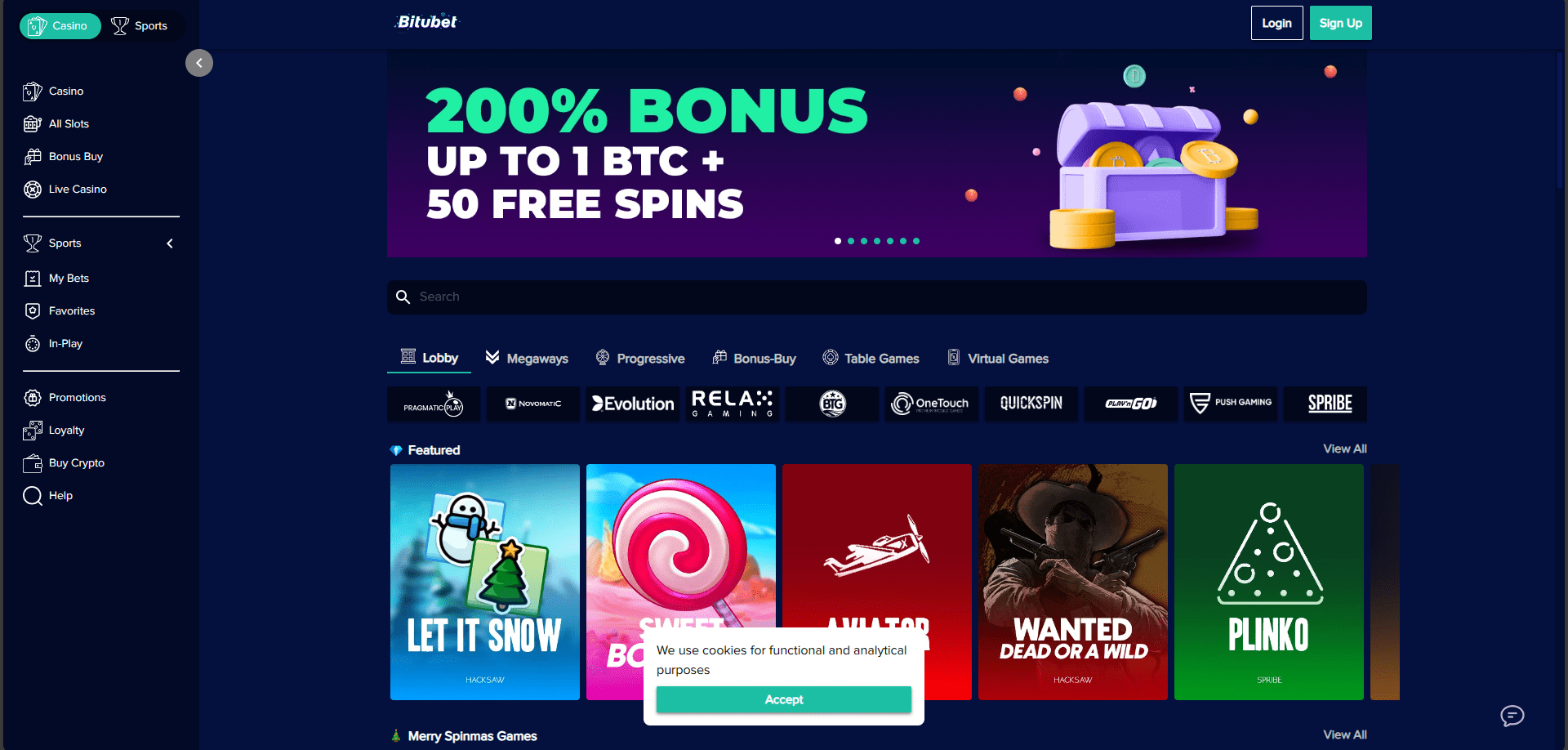Switch to the Table Games tab
1568x750 pixels.
point(871,358)
